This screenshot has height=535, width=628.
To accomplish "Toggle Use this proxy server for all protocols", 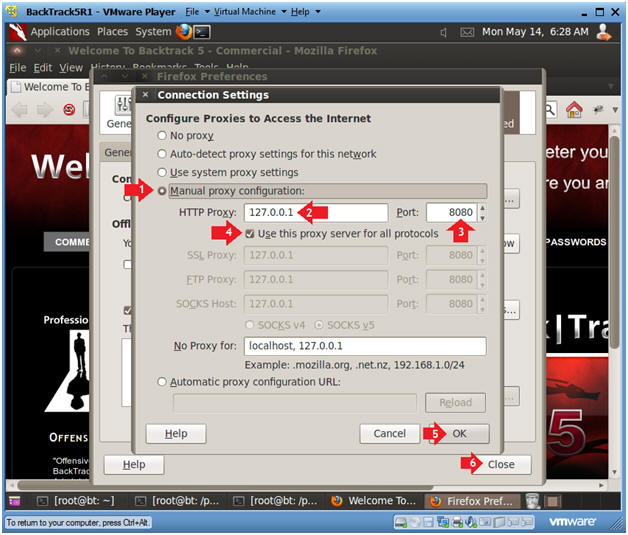I will tap(250, 234).
